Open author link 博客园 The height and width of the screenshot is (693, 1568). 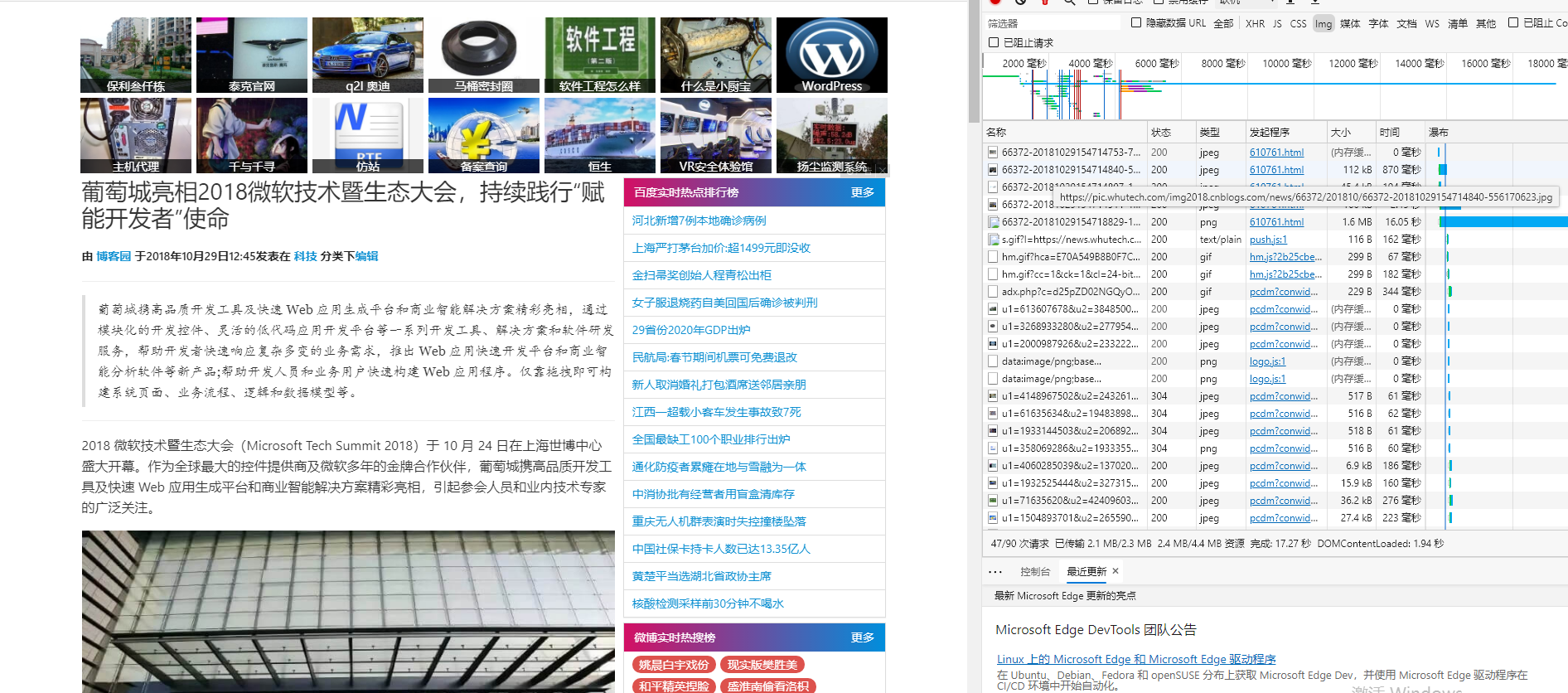tap(114, 256)
